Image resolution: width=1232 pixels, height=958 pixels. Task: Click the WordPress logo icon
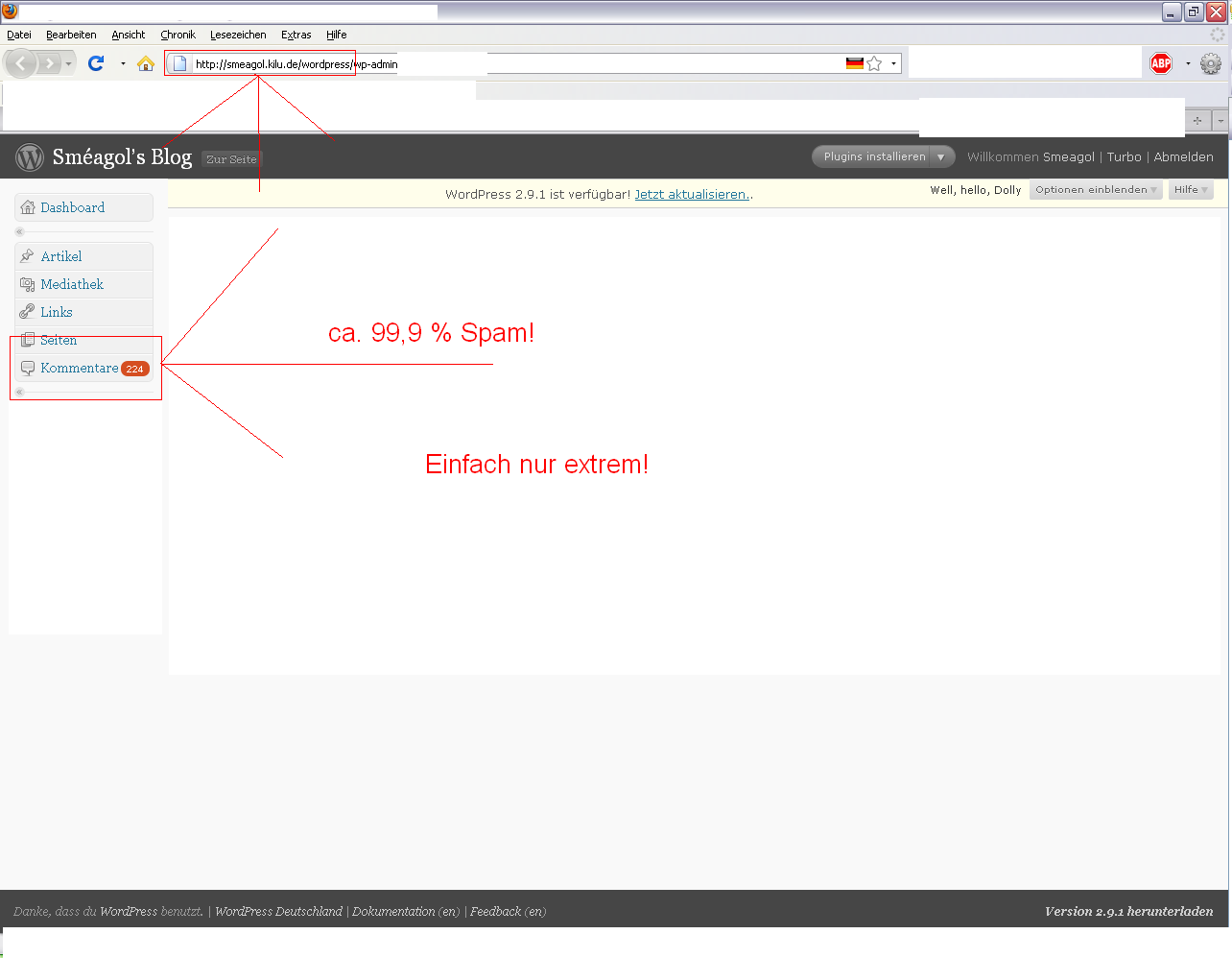[30, 156]
